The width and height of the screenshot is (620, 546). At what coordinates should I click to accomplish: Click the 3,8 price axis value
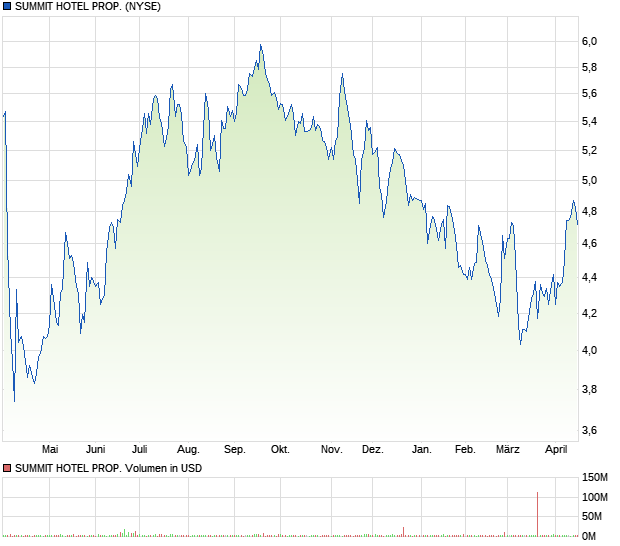tap(589, 389)
